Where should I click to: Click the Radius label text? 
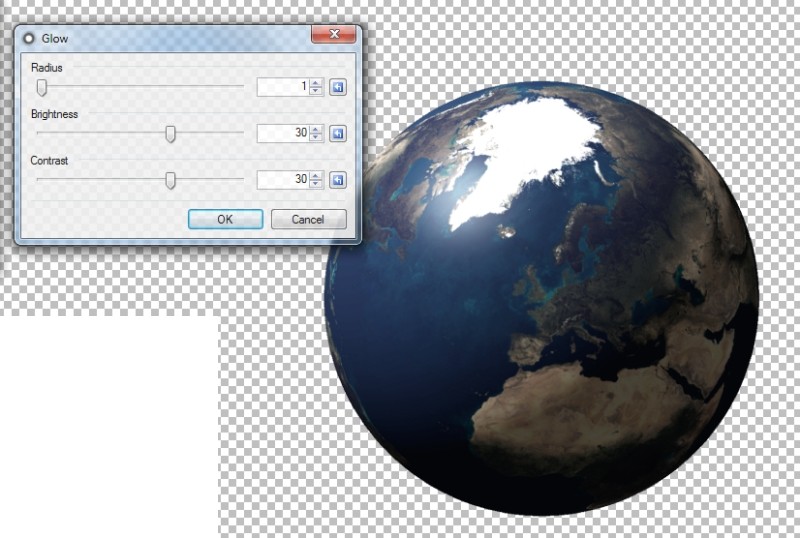click(46, 68)
